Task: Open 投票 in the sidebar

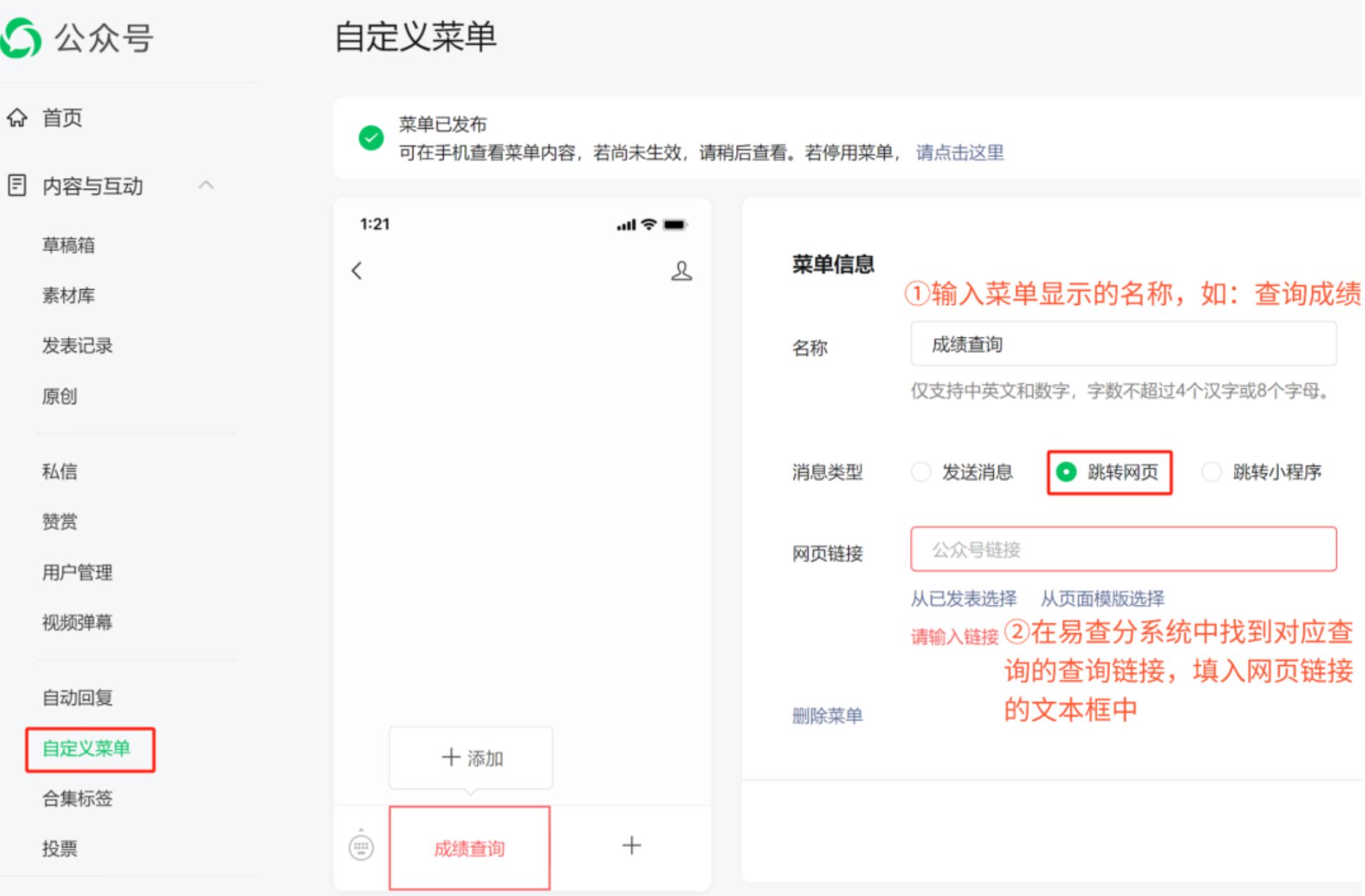Action: 60,849
